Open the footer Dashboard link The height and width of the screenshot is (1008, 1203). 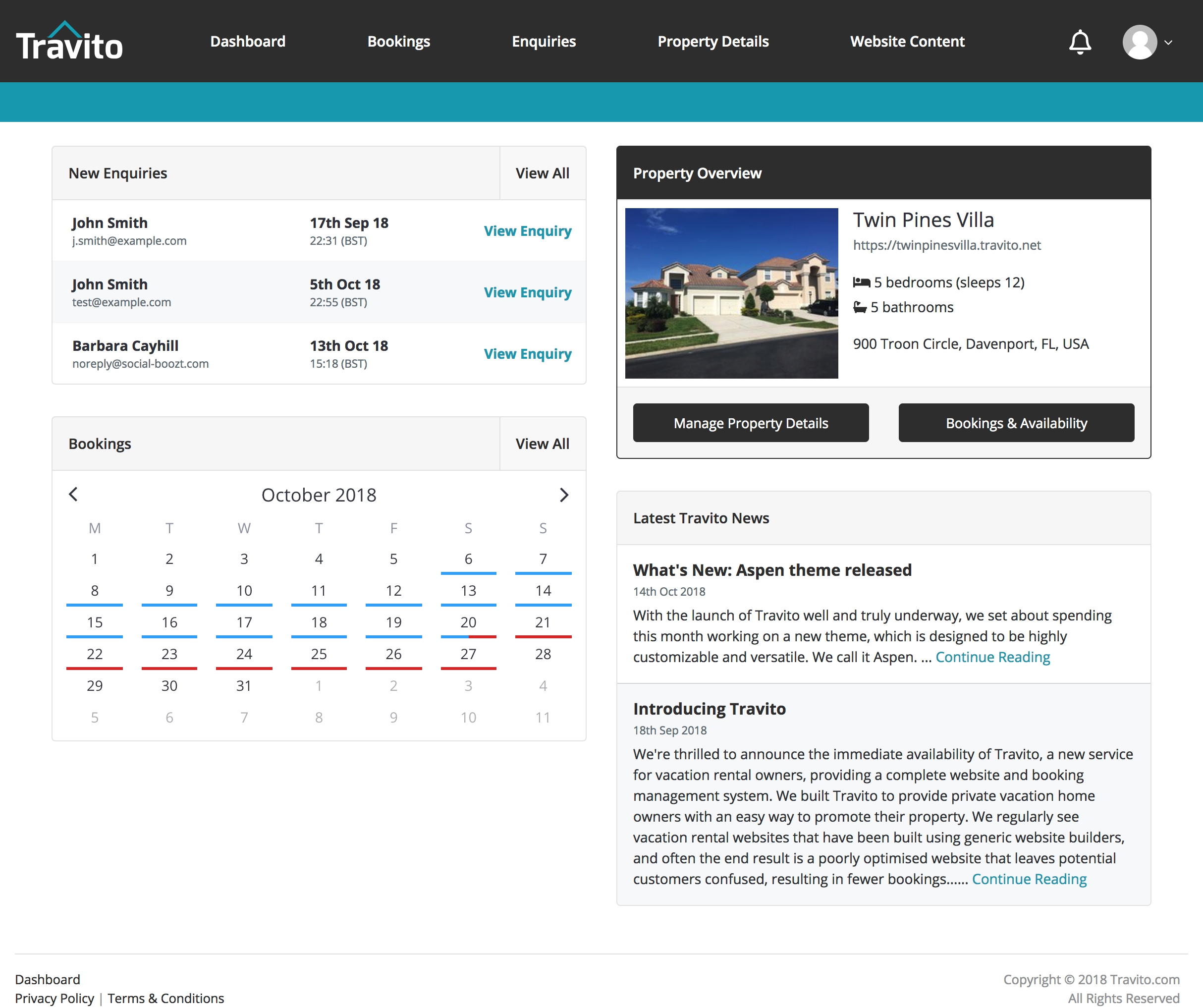[x=48, y=979]
